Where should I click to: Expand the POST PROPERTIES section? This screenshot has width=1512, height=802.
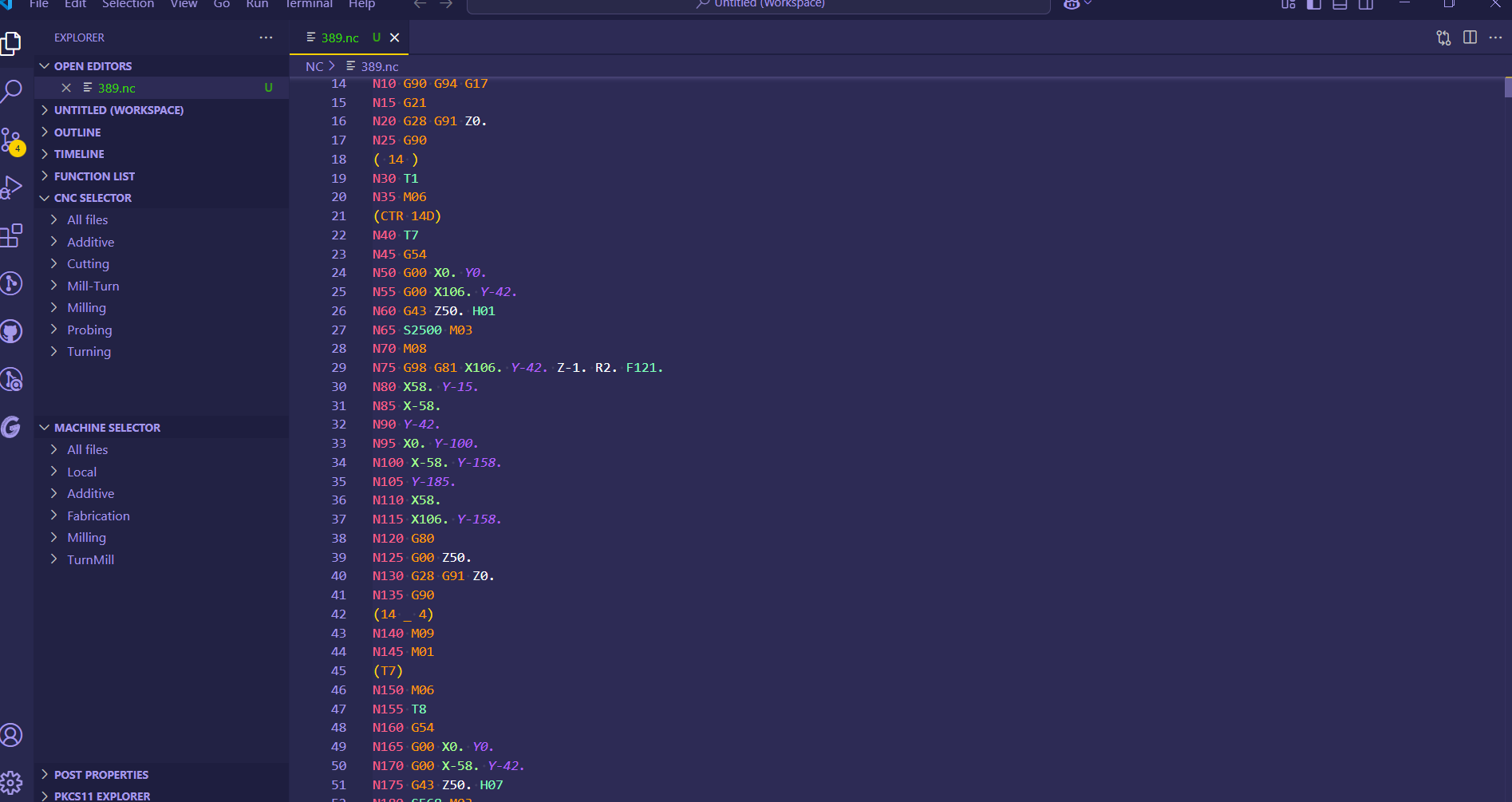pyautogui.click(x=101, y=775)
